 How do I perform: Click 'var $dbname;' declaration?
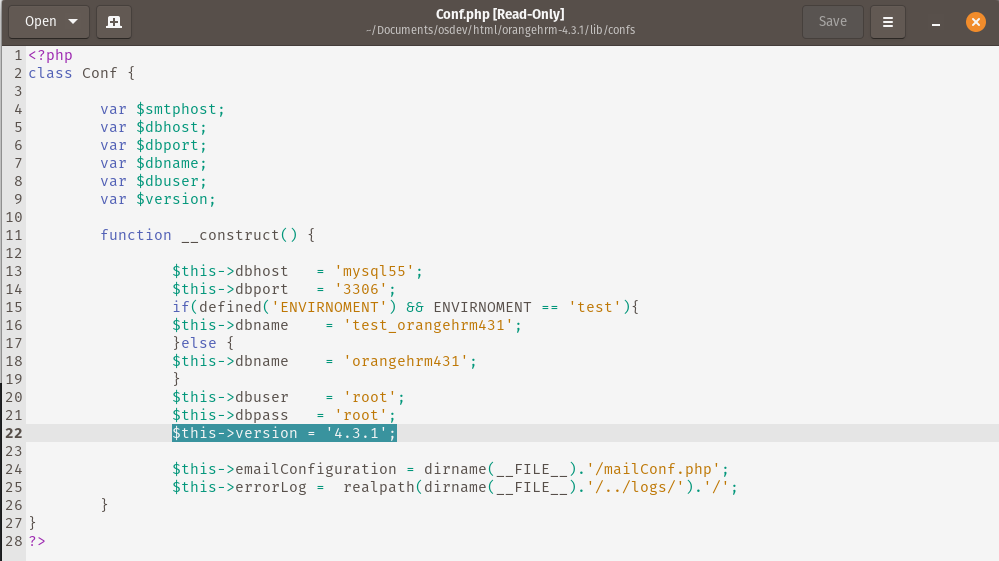point(154,163)
